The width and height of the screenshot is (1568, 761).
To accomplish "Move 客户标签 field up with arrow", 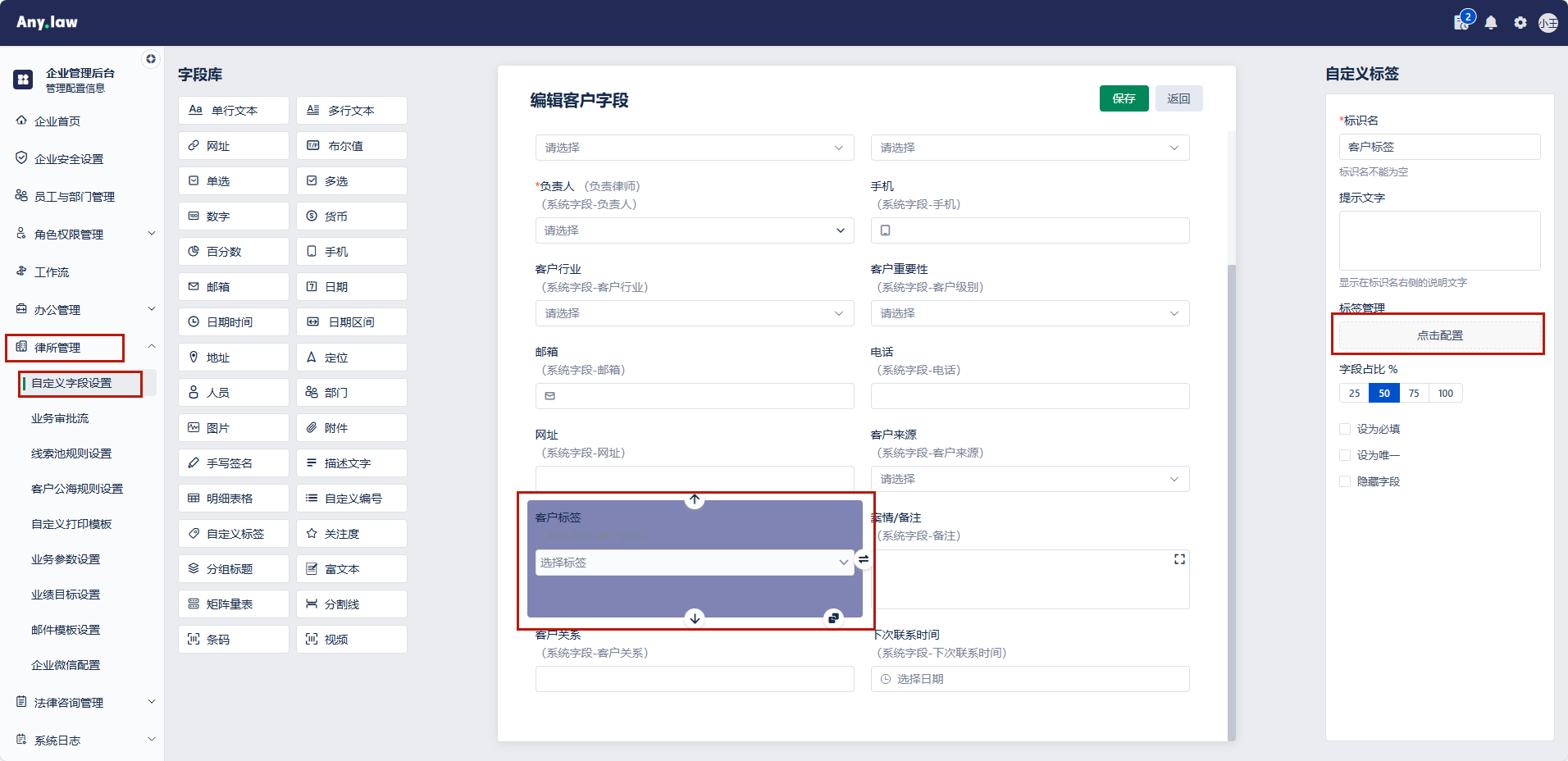I will pyautogui.click(x=695, y=499).
